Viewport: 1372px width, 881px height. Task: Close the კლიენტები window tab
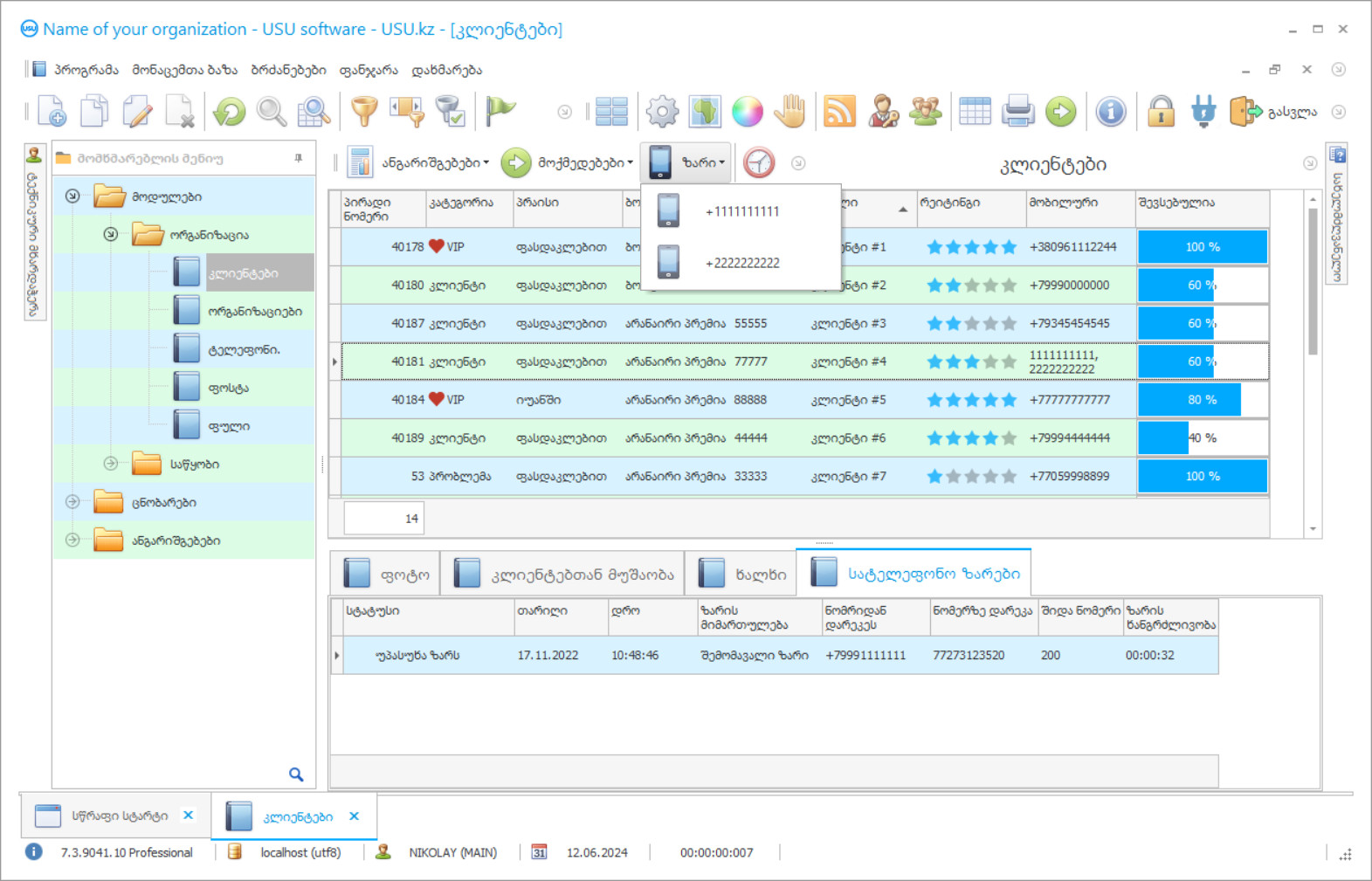pos(354,816)
